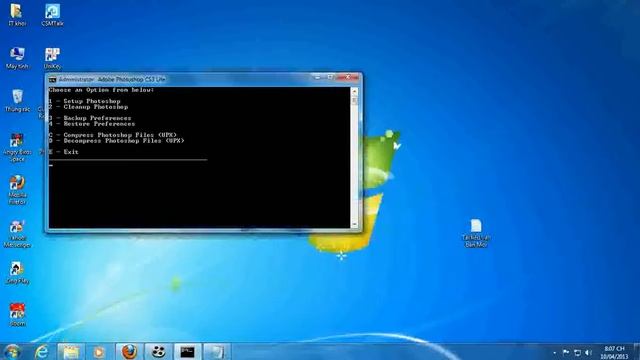Open the Angry Birds Space shortcut
Image resolution: width=640 pixels, height=360 pixels.
(x=17, y=147)
